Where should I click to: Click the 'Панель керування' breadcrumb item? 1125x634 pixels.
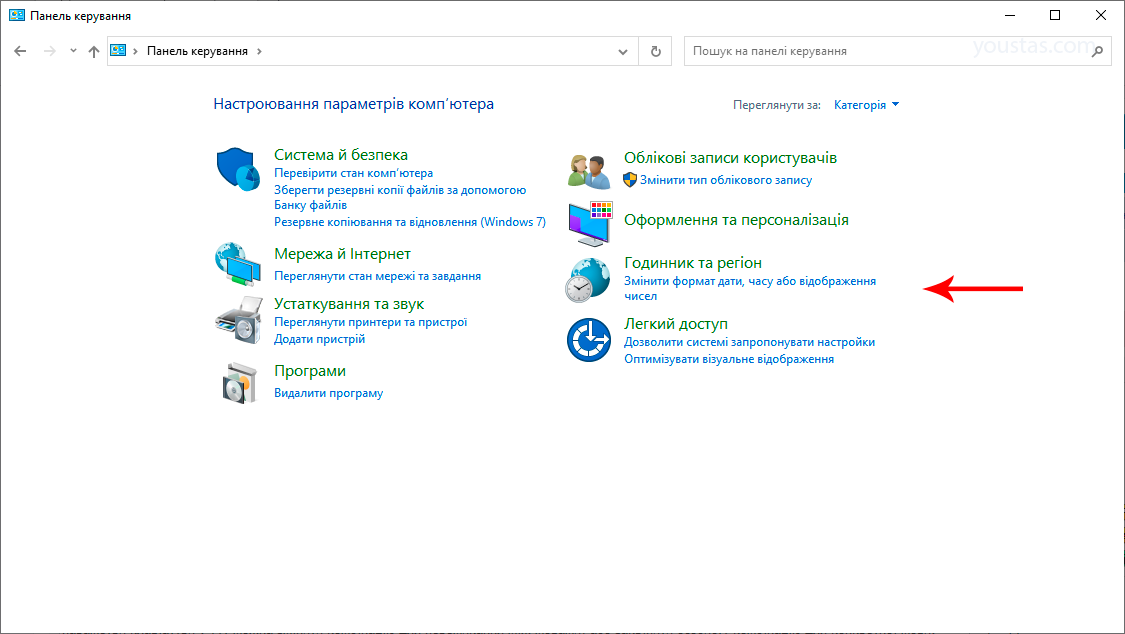point(197,51)
